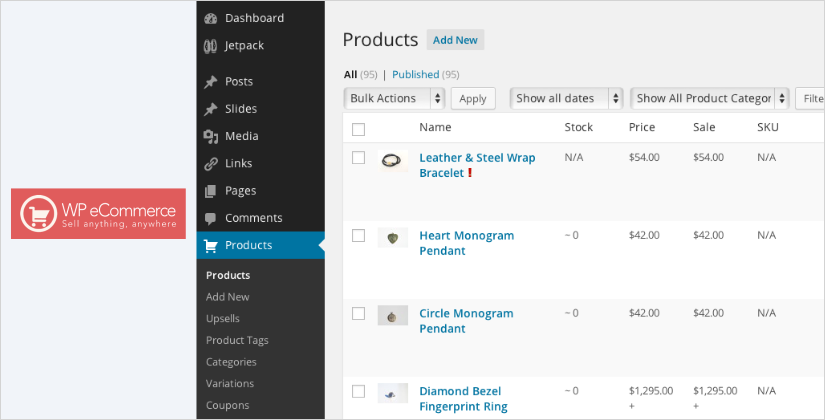Open the Slides menu item

pos(240,109)
